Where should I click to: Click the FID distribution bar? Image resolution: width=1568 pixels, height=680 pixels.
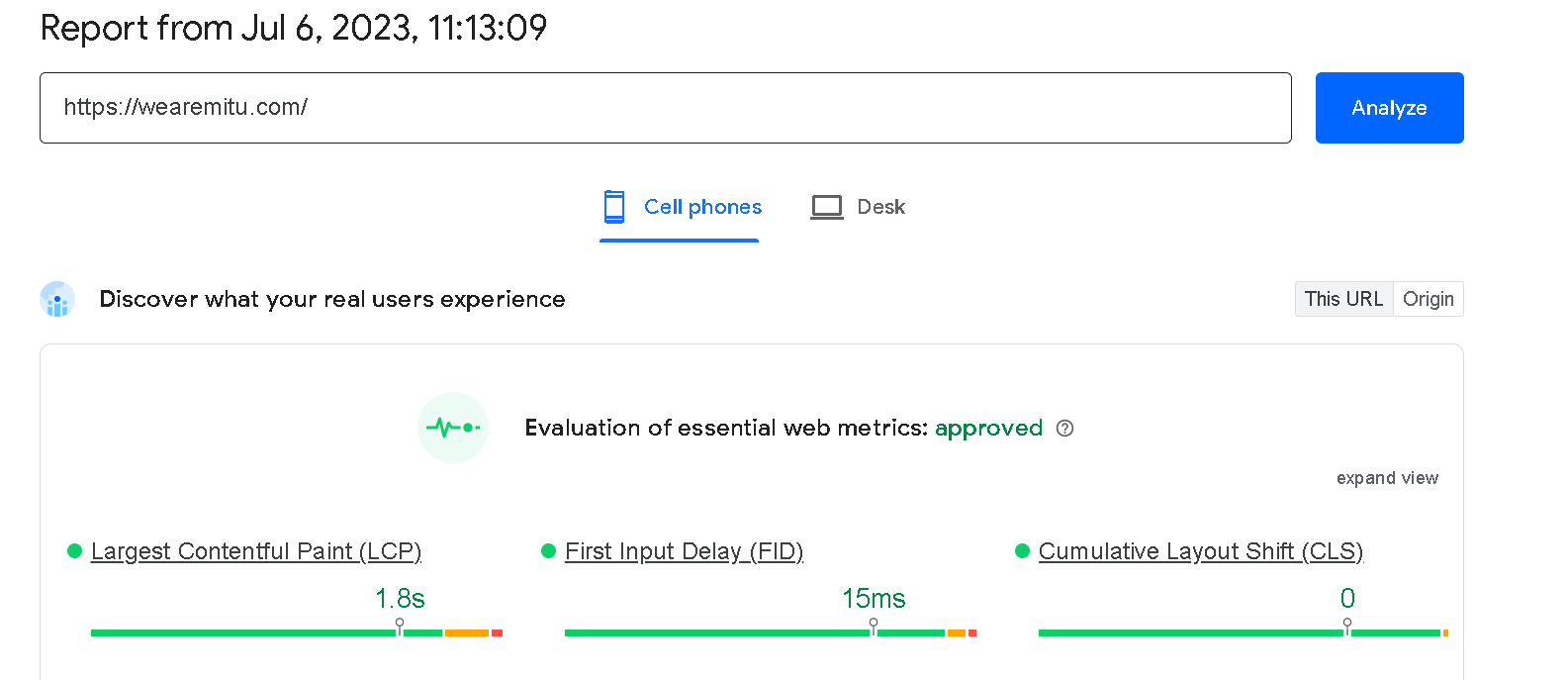[x=771, y=632]
